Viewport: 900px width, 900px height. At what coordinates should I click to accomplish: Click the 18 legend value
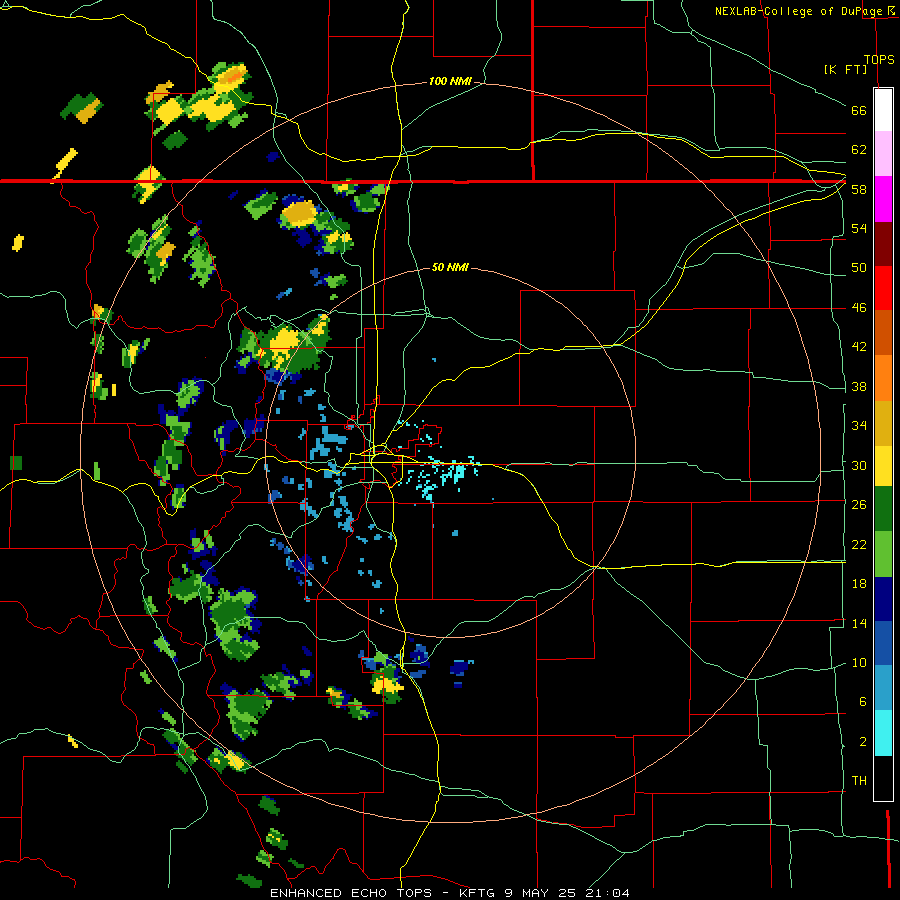(x=859, y=584)
